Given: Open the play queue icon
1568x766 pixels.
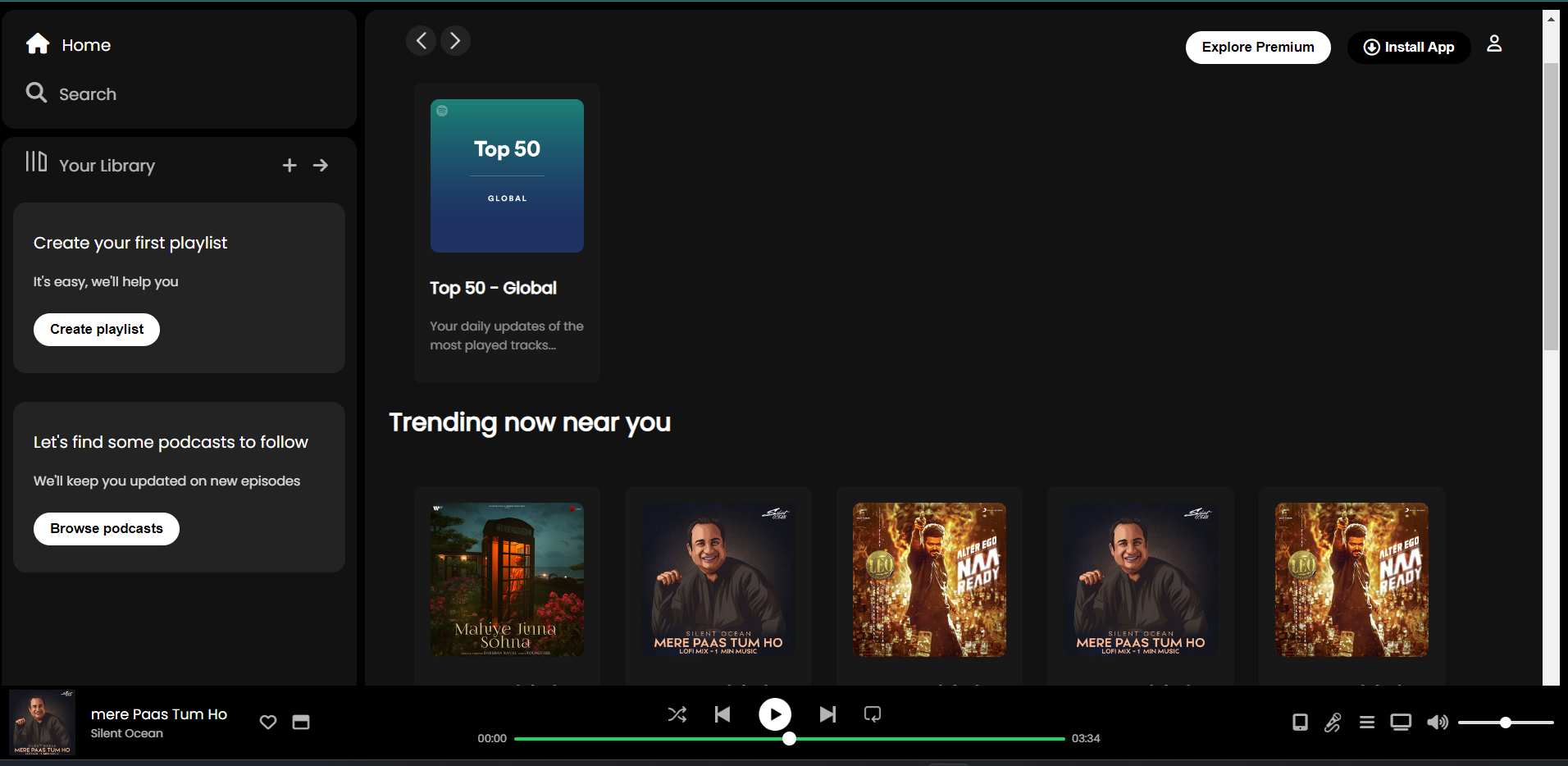Looking at the screenshot, I should point(1366,723).
